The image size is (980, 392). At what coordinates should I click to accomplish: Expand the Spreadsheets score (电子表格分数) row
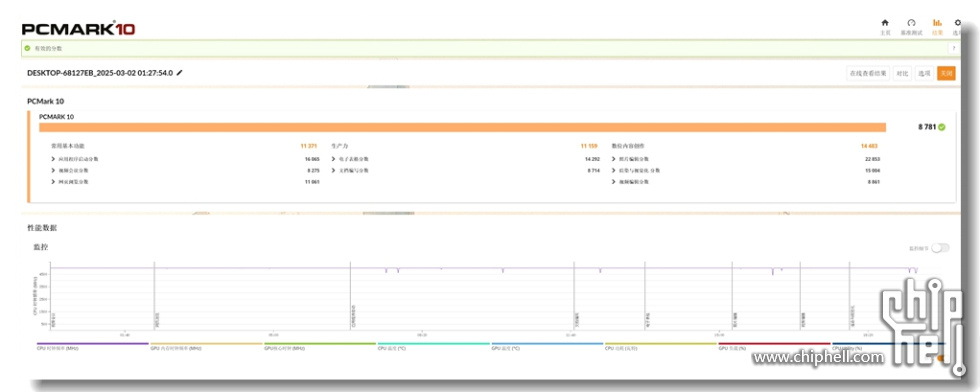466,159
